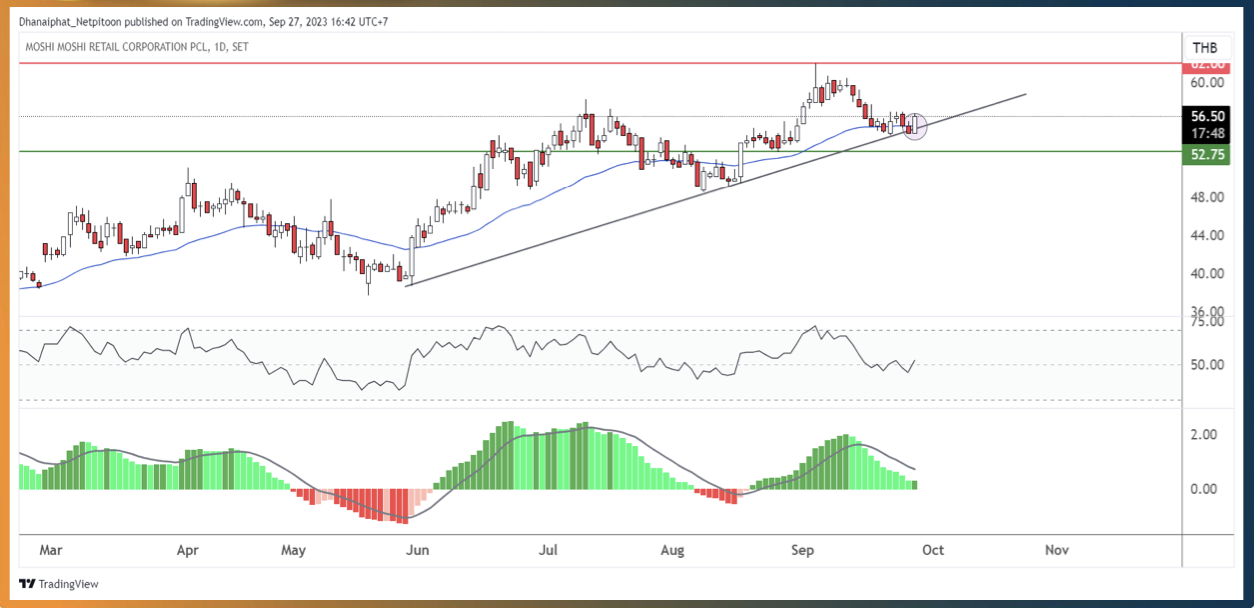
Task: Click the TradingView logo at the bottom
Action: click(59, 584)
